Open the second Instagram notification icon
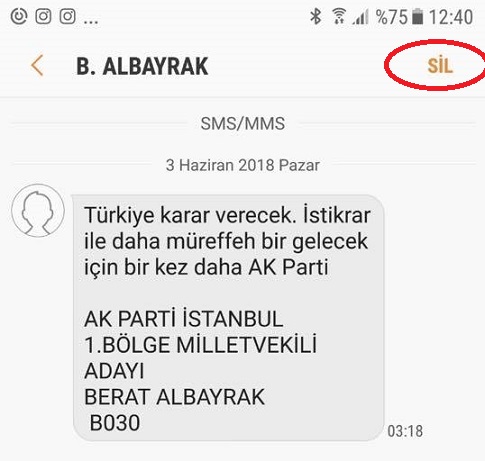The height and width of the screenshot is (461, 485). pos(67,16)
